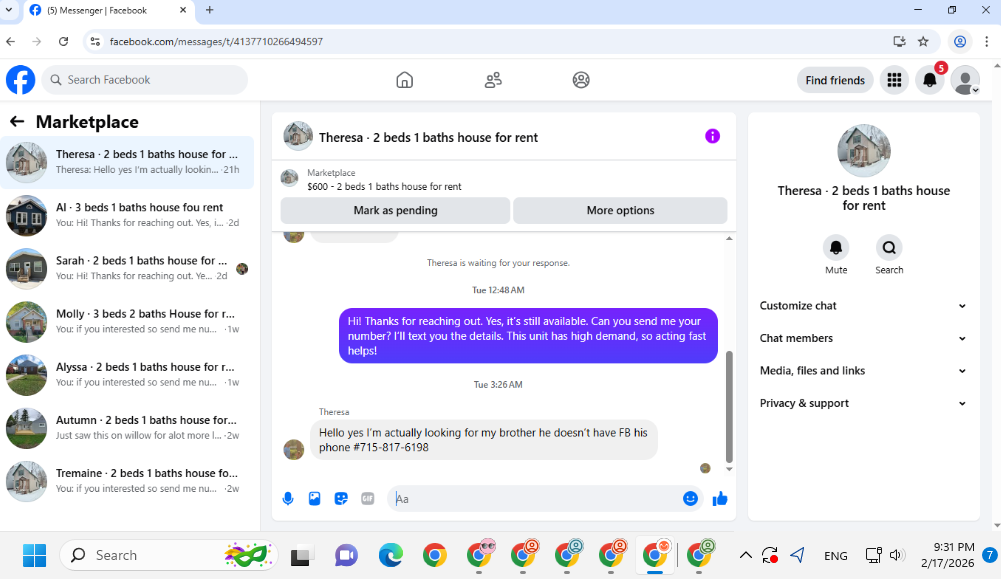The image size is (1001, 579).
Task: Open the notifications bell
Action: point(930,80)
